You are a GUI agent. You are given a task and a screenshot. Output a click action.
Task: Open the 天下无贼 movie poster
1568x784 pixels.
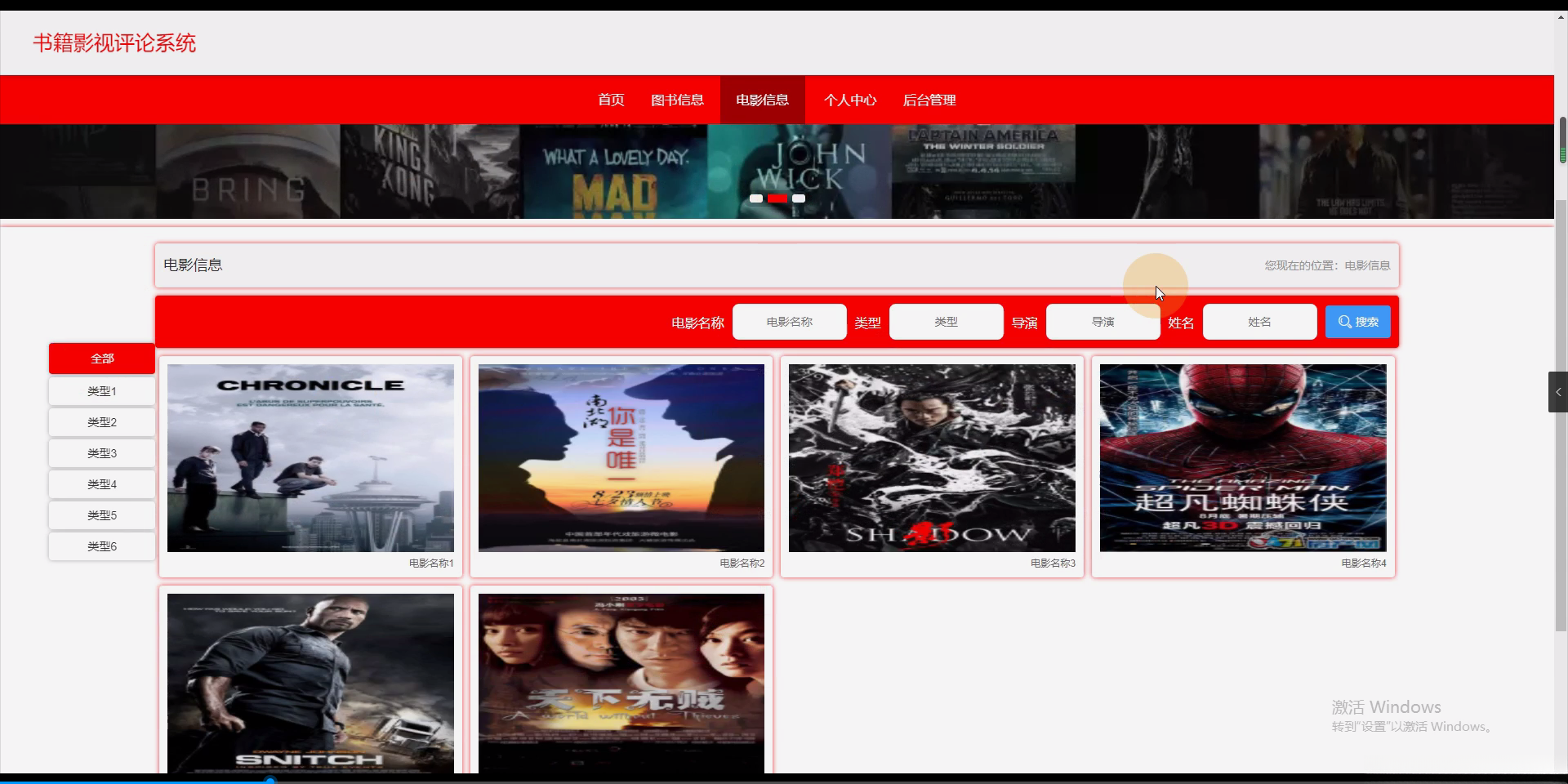tap(621, 684)
